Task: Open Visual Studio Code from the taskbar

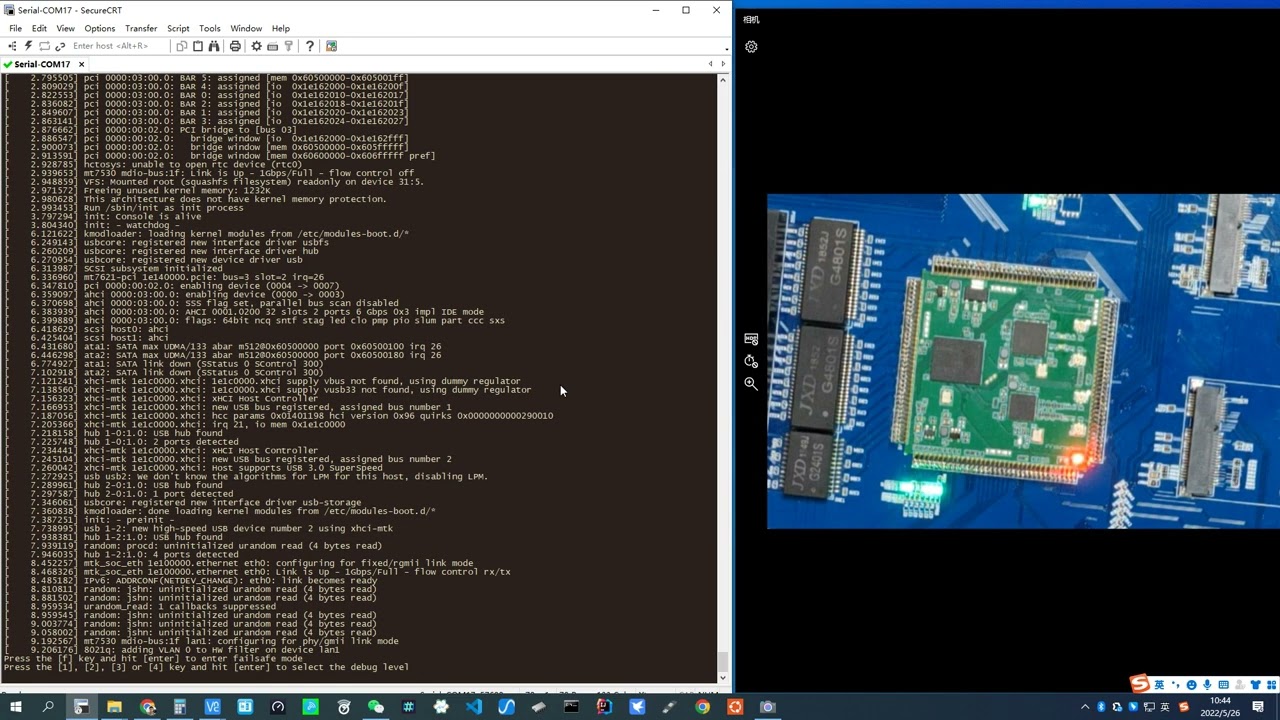Action: [x=474, y=707]
